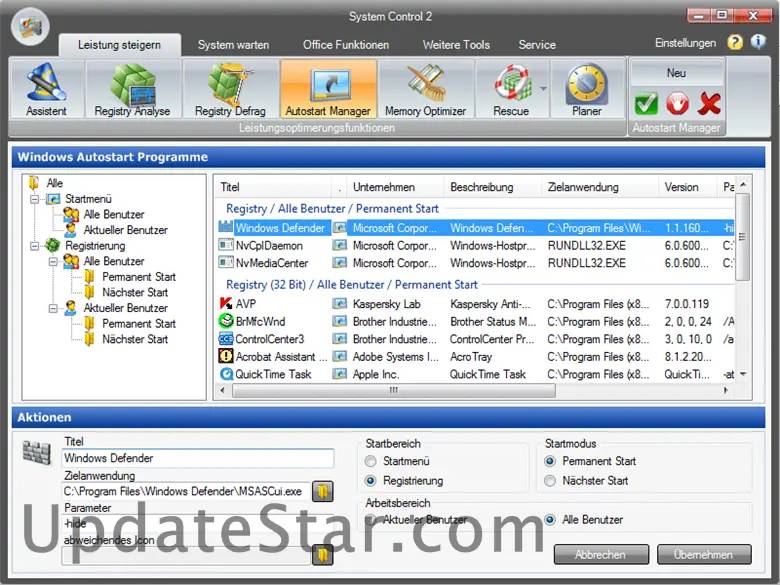Switch to System warten tab

[x=233, y=45]
